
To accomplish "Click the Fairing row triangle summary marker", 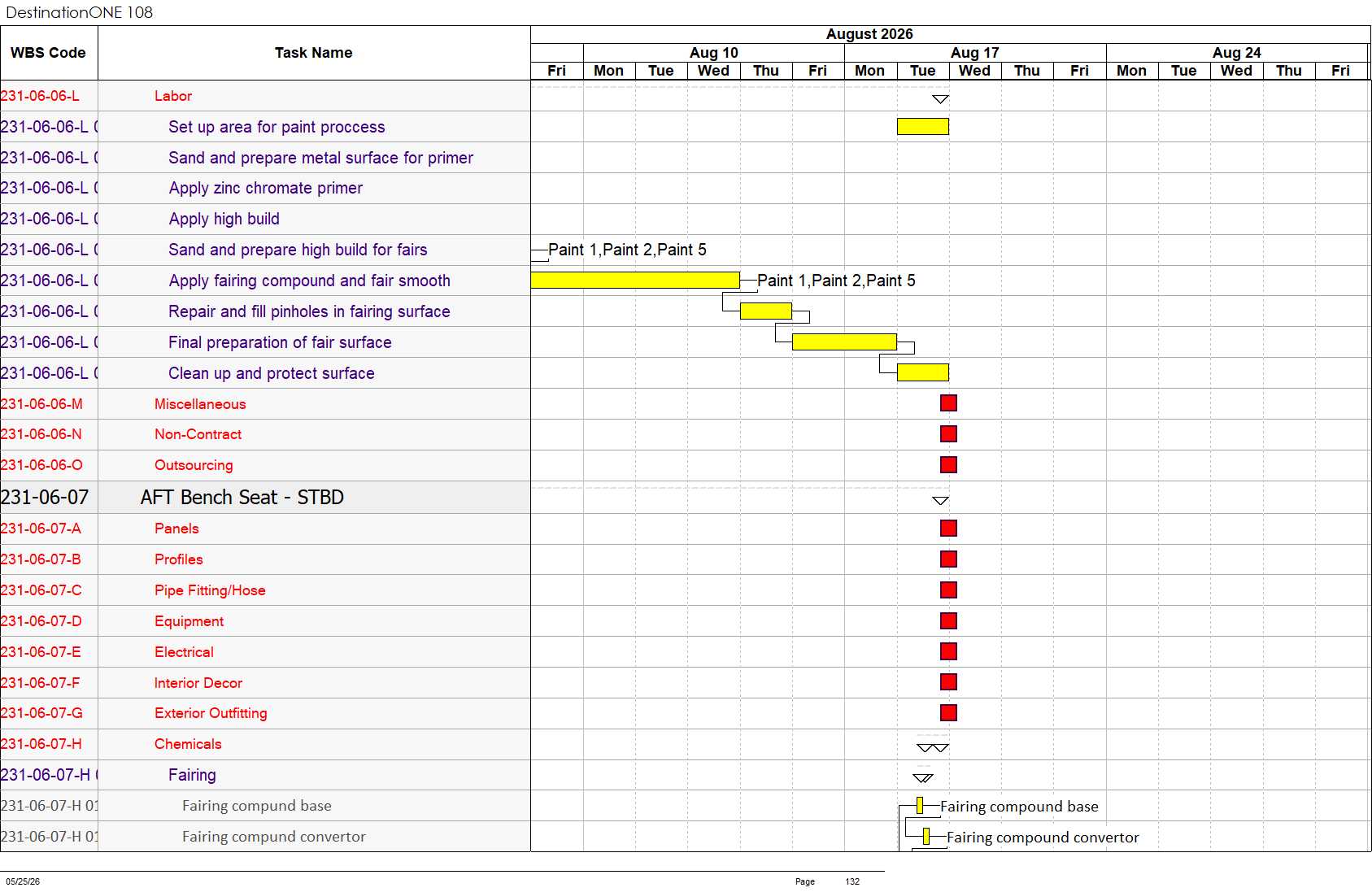I will click(923, 778).
